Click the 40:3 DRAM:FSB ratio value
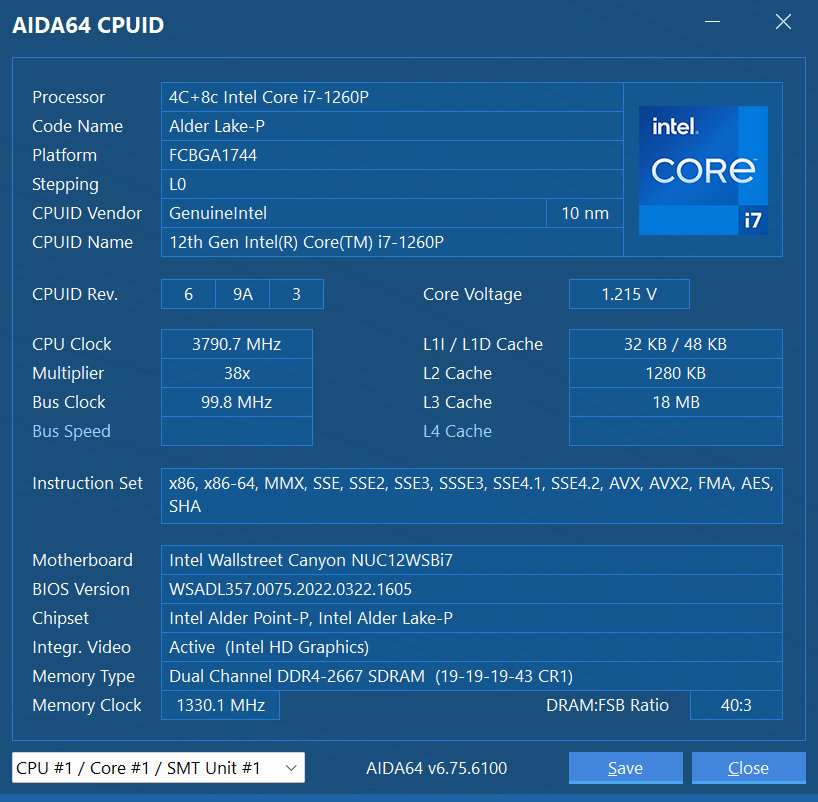 736,705
